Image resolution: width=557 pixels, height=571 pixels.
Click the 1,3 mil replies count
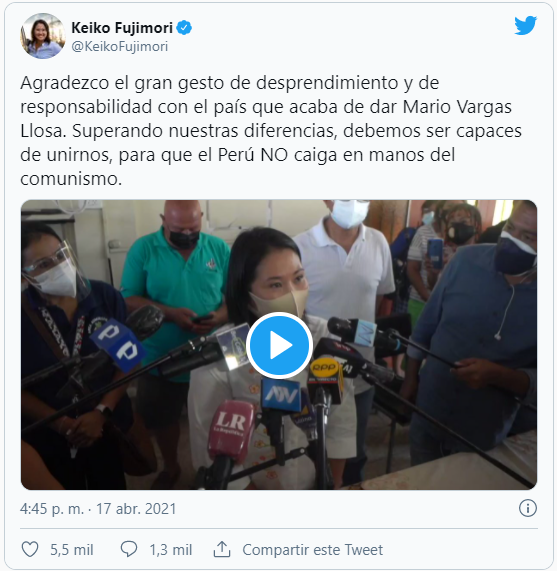coord(171,550)
